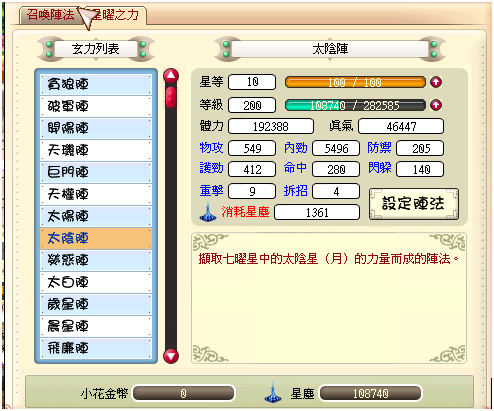
Task: Click the red scrollbar thumb
Action: [x=171, y=97]
